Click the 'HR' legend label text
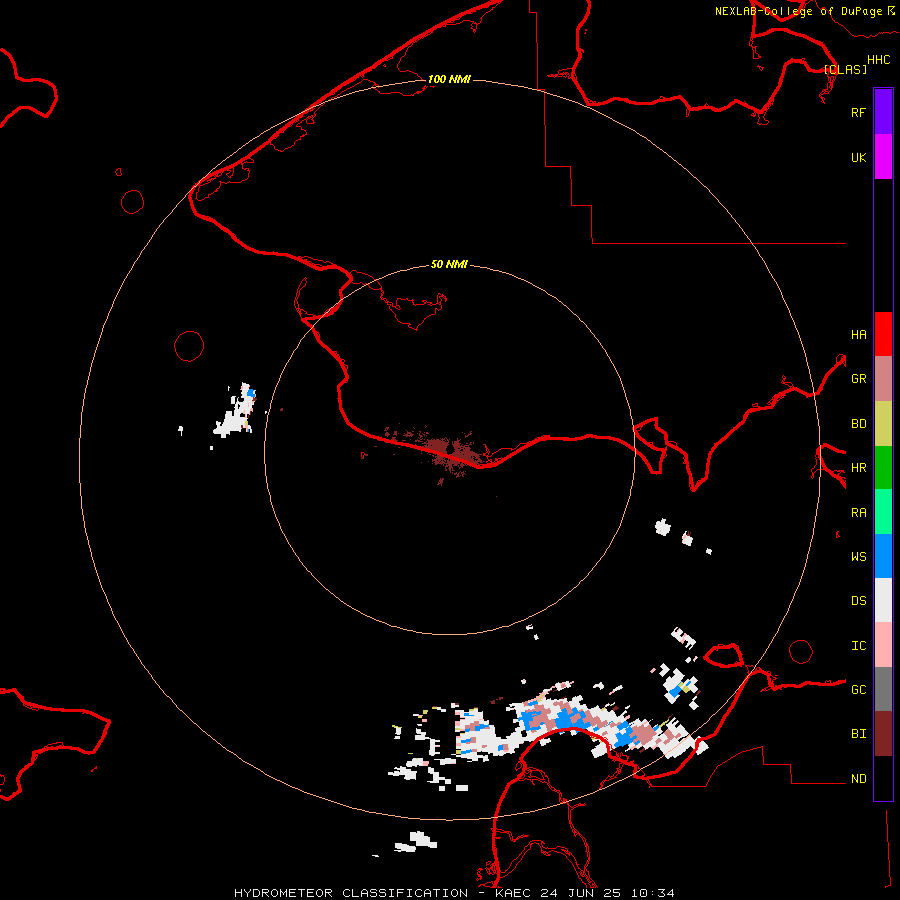This screenshot has height=900, width=900. point(858,468)
